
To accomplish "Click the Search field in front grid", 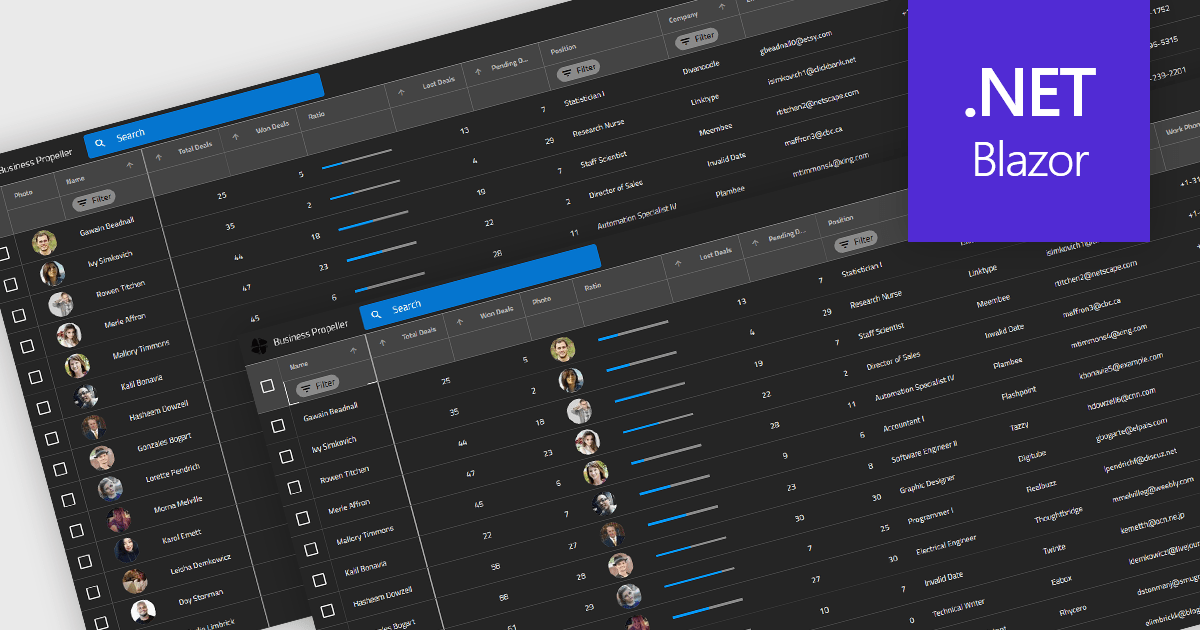I will 480,288.
